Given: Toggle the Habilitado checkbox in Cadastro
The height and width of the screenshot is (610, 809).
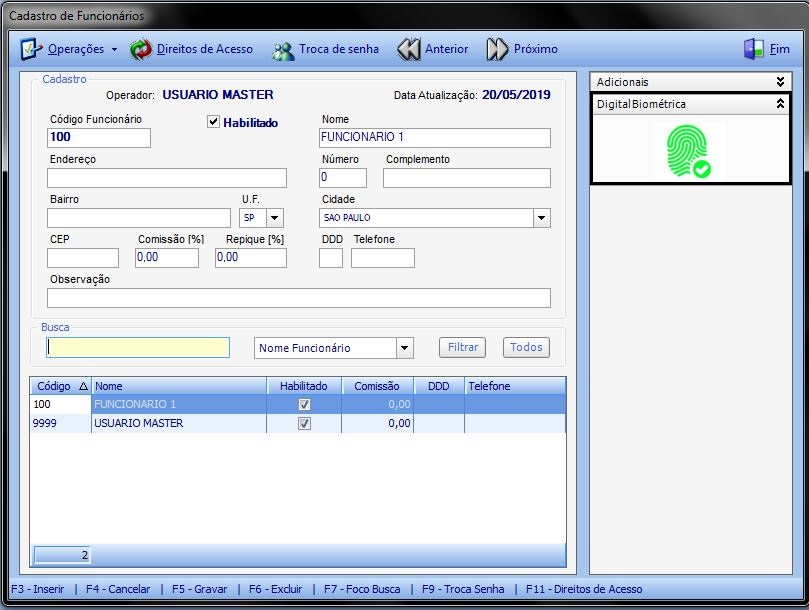Looking at the screenshot, I should coord(213,122).
